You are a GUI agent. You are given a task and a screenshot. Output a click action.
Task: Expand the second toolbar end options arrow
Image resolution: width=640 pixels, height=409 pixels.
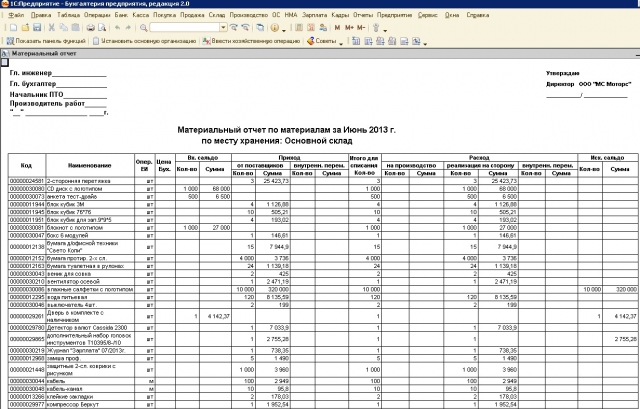(x=425, y=43)
